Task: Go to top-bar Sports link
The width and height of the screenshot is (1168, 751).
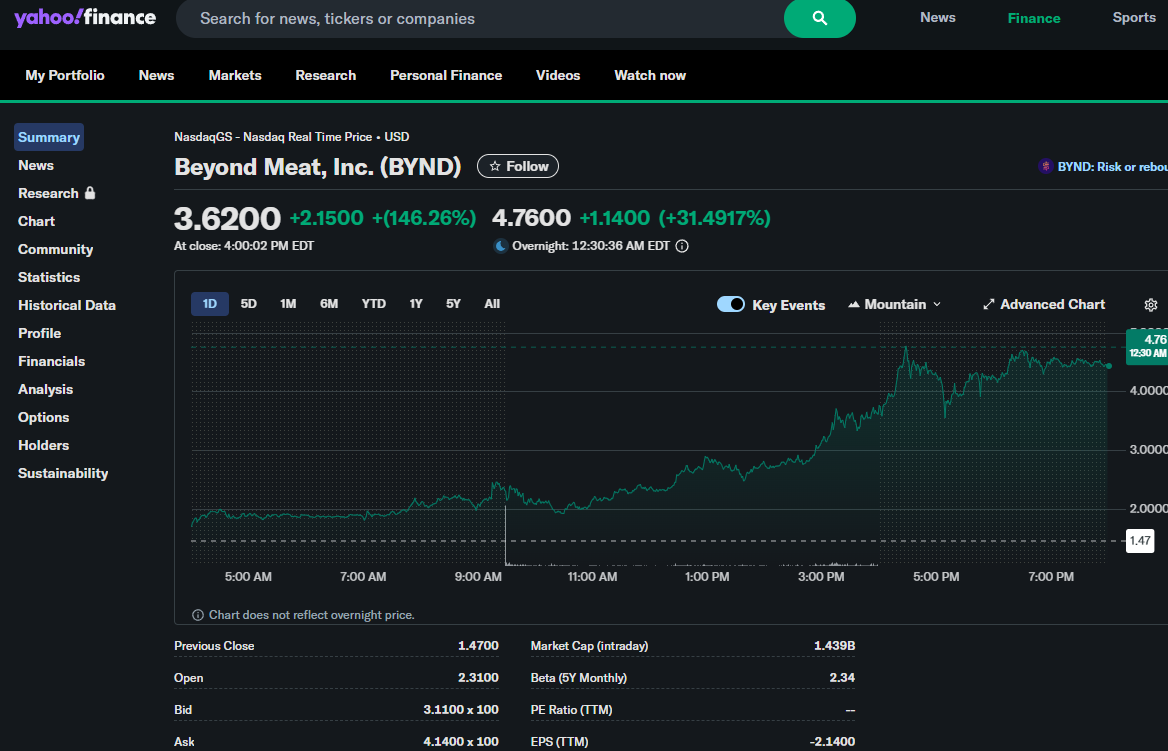Action: pyautogui.click(x=1134, y=18)
